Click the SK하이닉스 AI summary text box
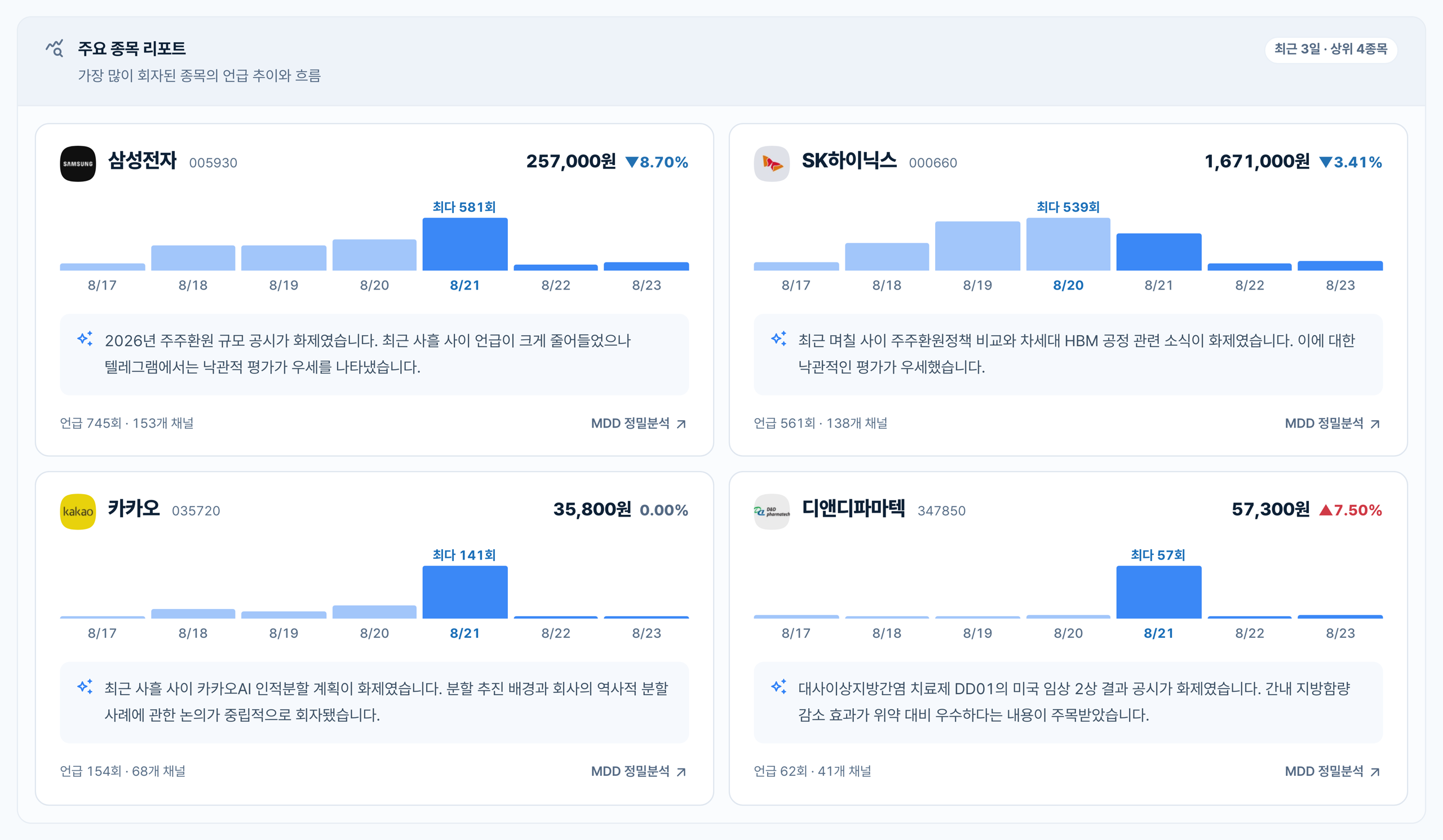The height and width of the screenshot is (840, 1443). click(1069, 354)
